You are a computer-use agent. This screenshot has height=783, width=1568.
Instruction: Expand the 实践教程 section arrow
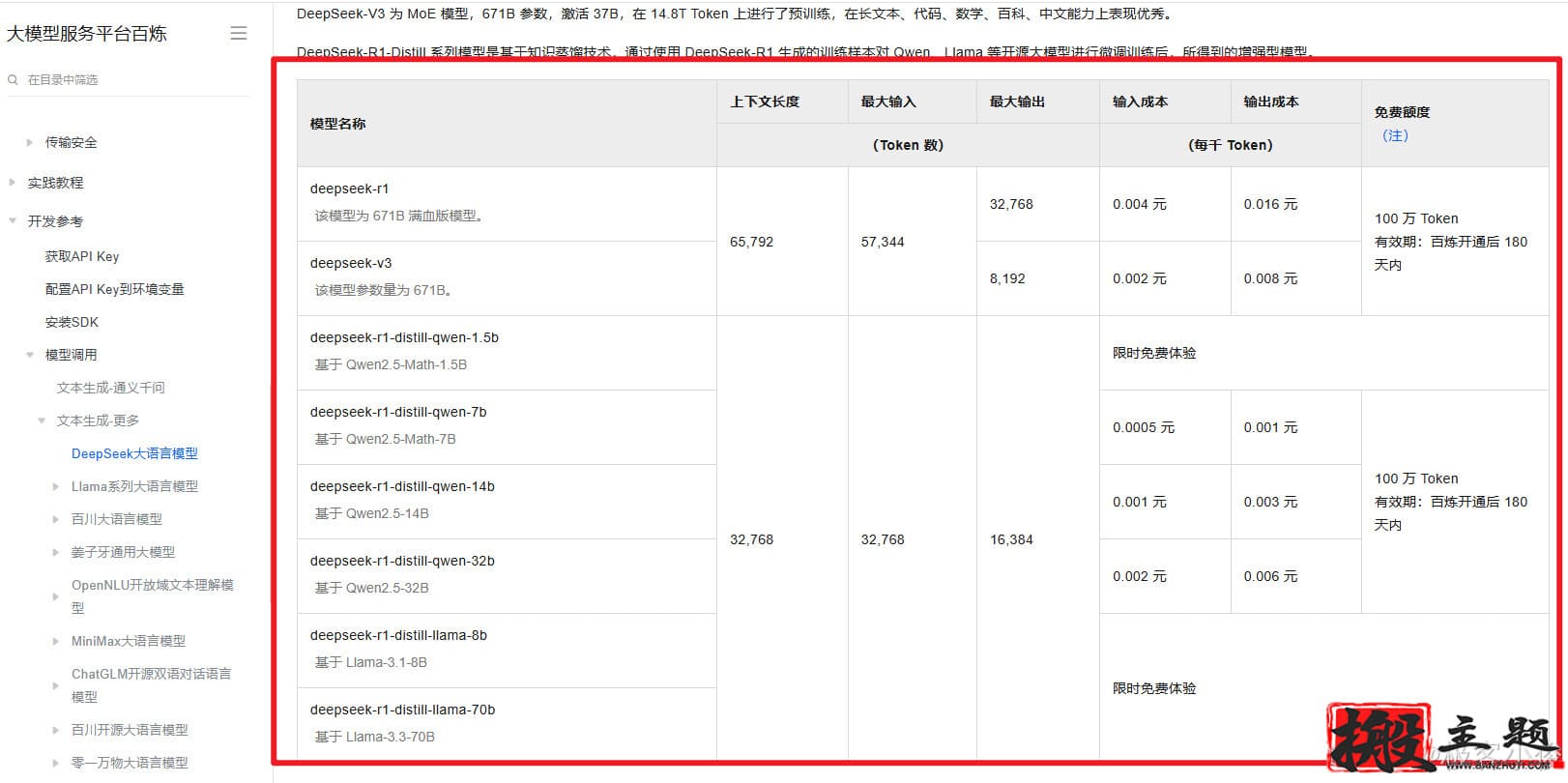(12, 183)
